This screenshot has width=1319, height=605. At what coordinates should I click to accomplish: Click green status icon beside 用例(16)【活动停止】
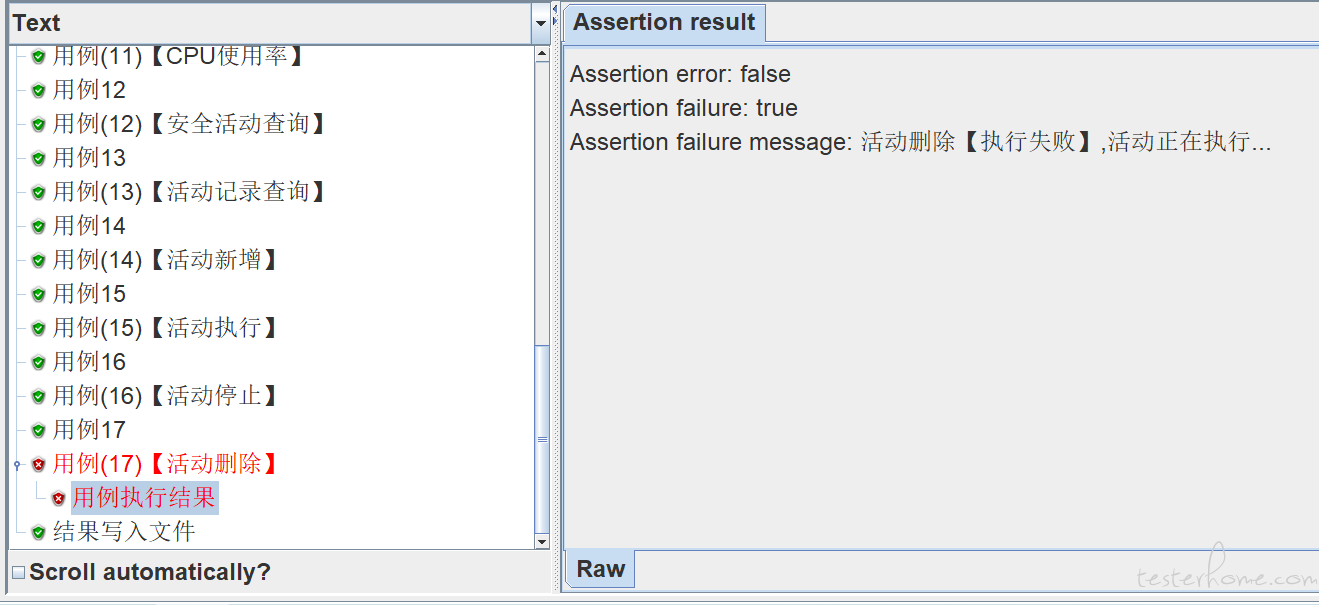point(38,397)
